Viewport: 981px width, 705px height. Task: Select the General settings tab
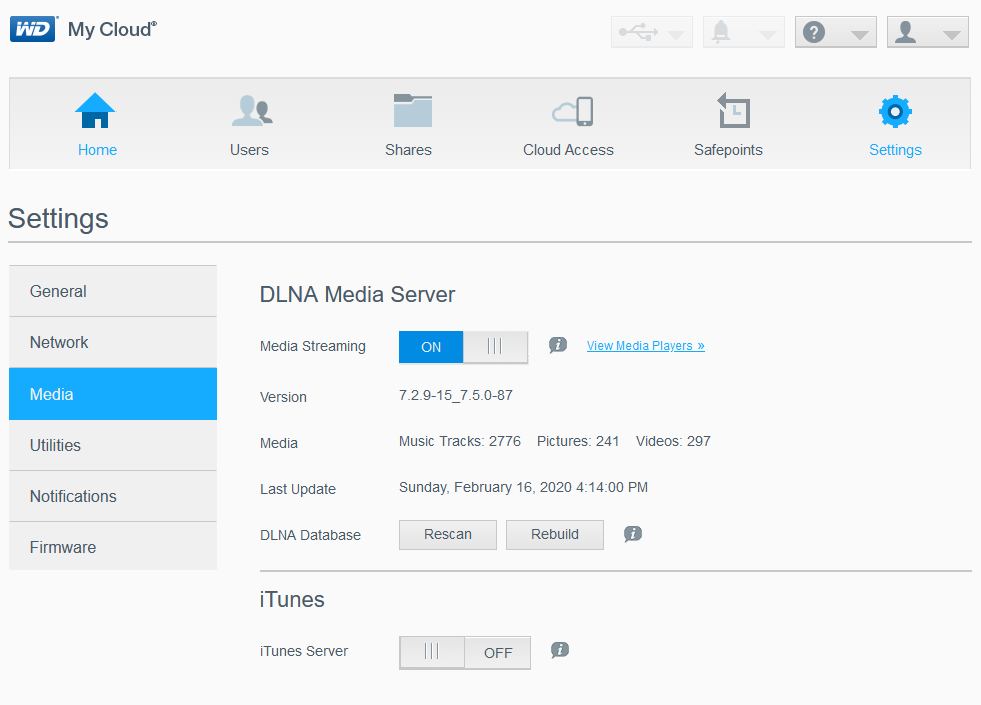[113, 291]
